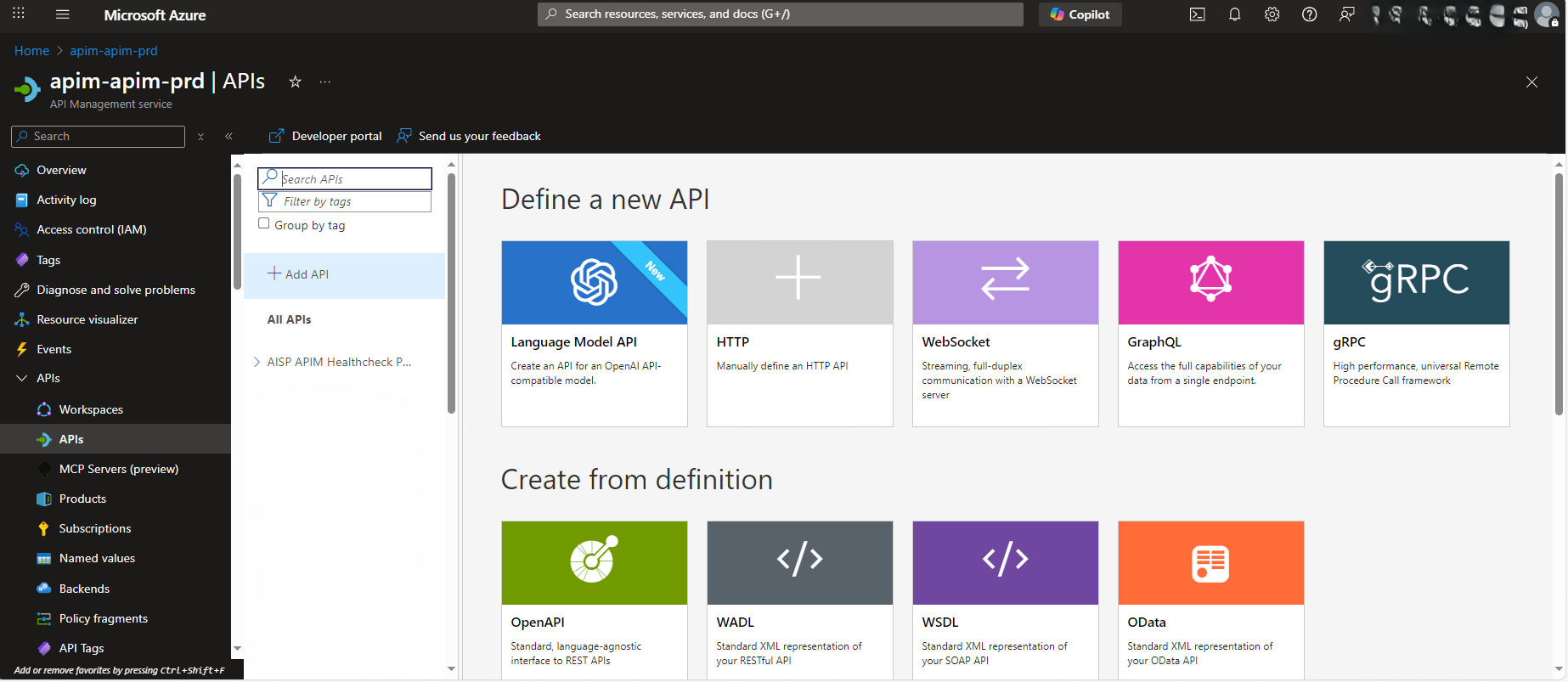Open the Azure app launcher grid
The width and height of the screenshot is (1568, 682).
tap(19, 14)
